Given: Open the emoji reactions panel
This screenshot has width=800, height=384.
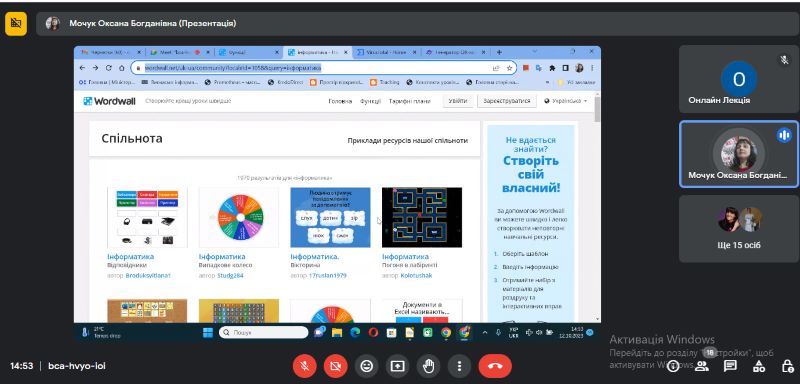Looking at the screenshot, I should [366, 366].
